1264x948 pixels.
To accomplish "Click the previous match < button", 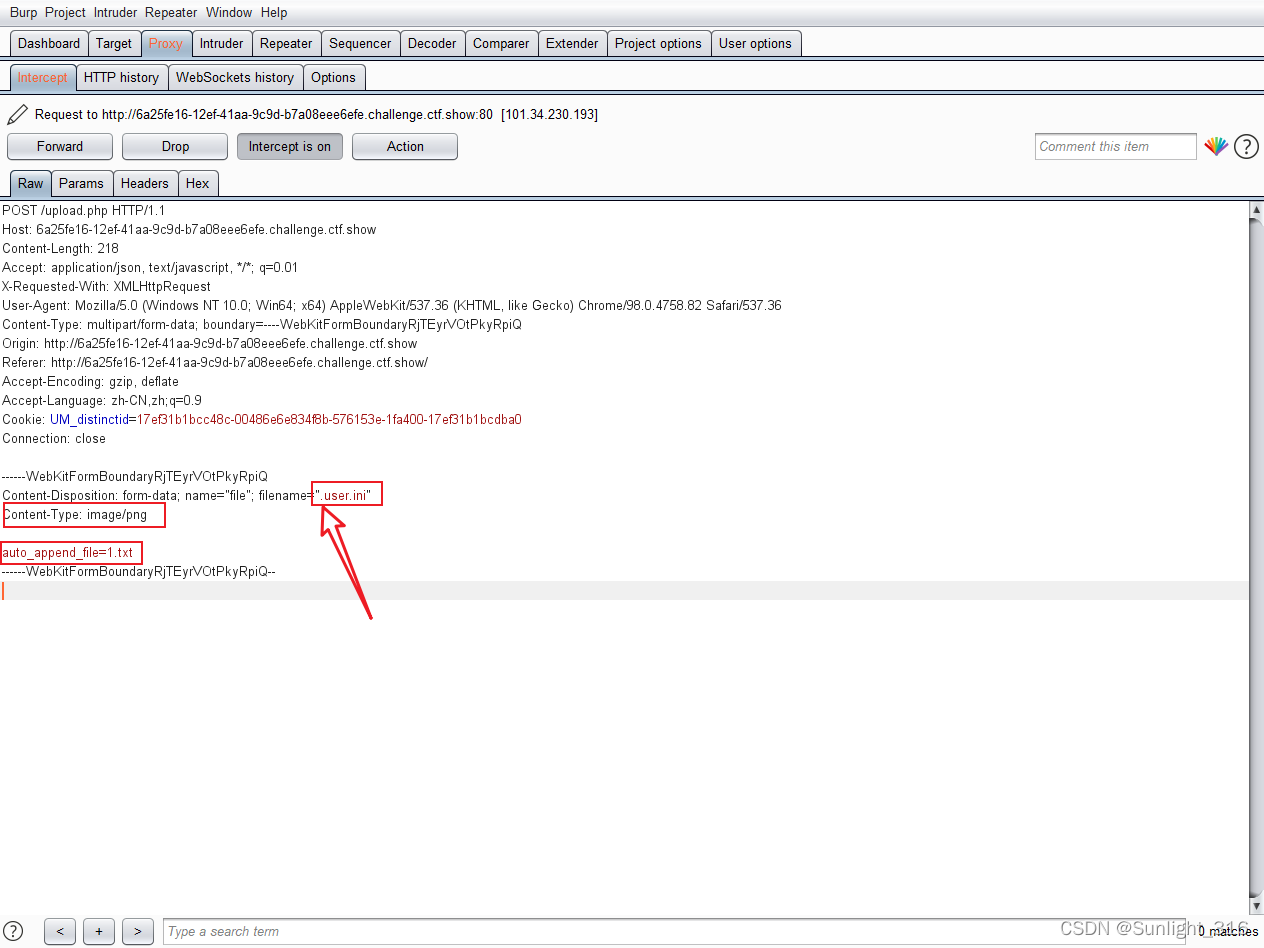I will (60, 931).
